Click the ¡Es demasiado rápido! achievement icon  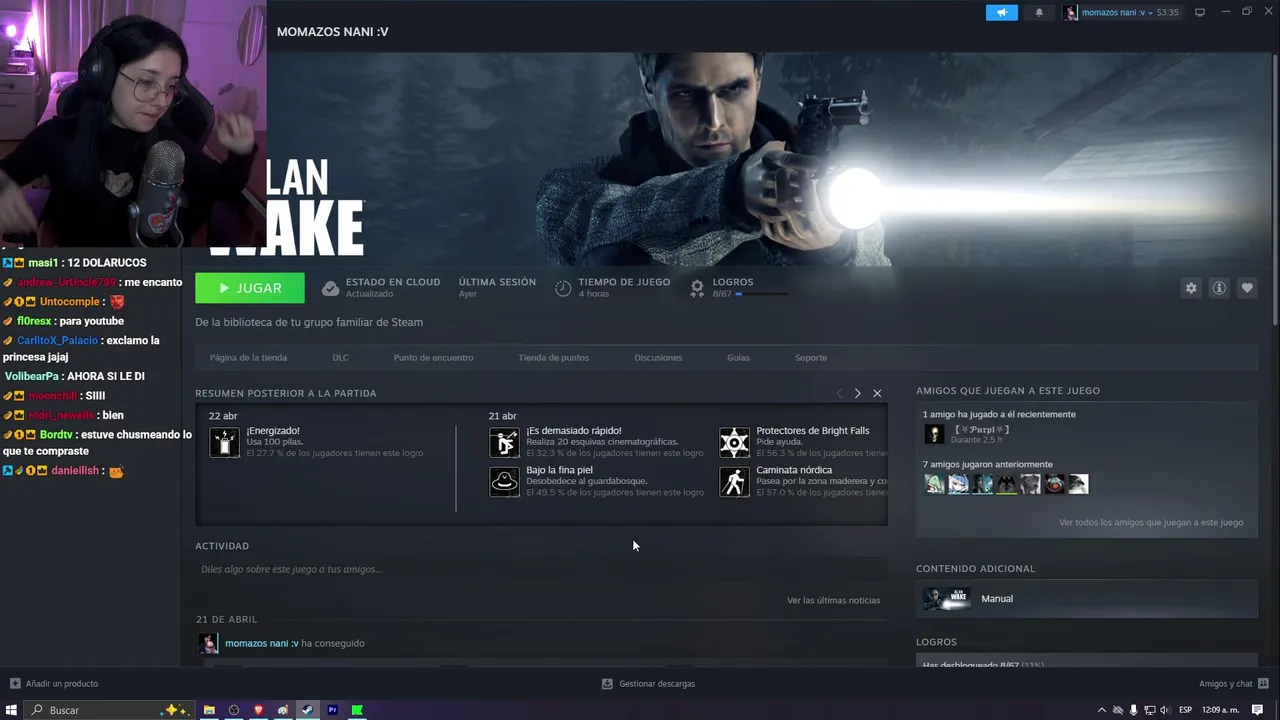pyautogui.click(x=504, y=442)
